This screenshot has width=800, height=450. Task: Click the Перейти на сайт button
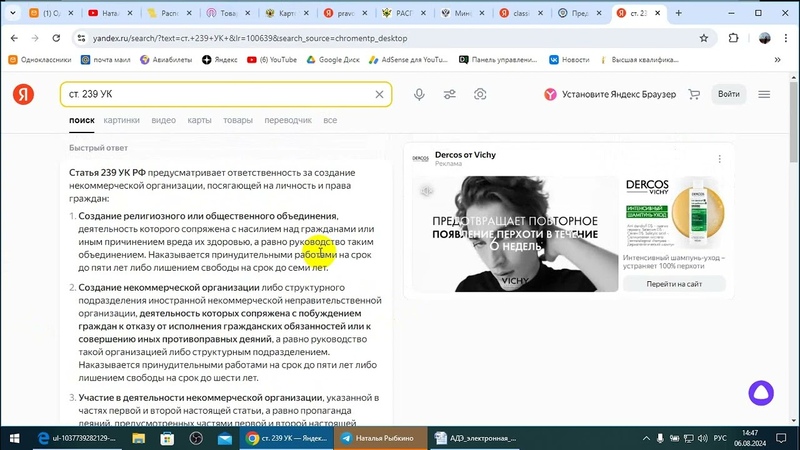click(x=674, y=284)
